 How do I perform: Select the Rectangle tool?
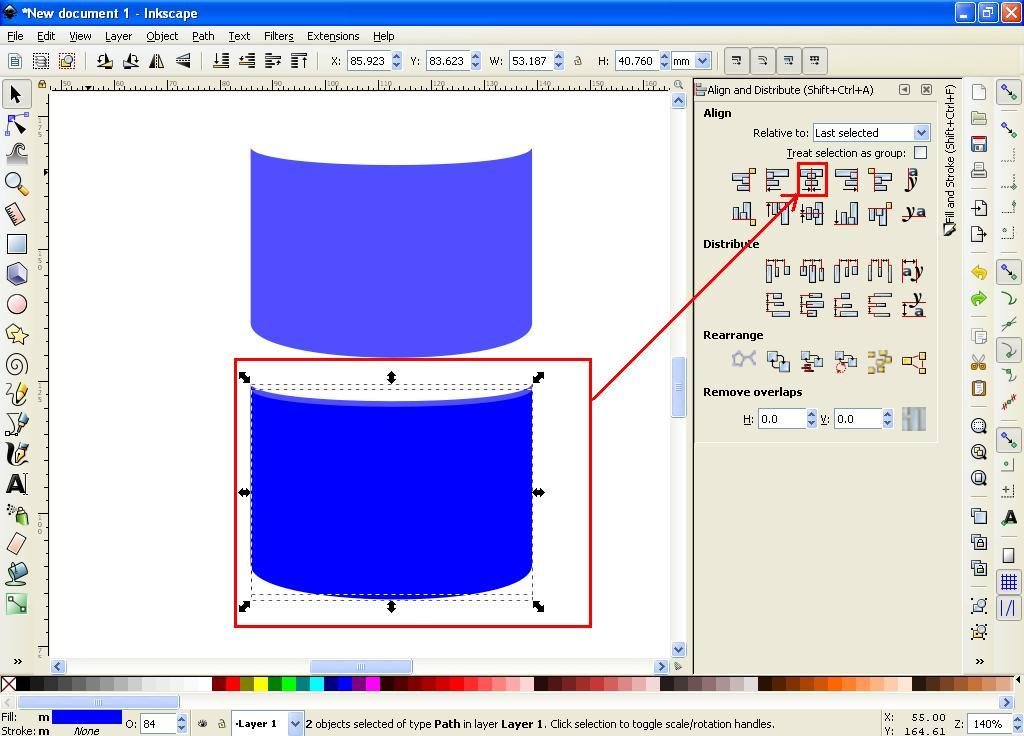pos(17,243)
